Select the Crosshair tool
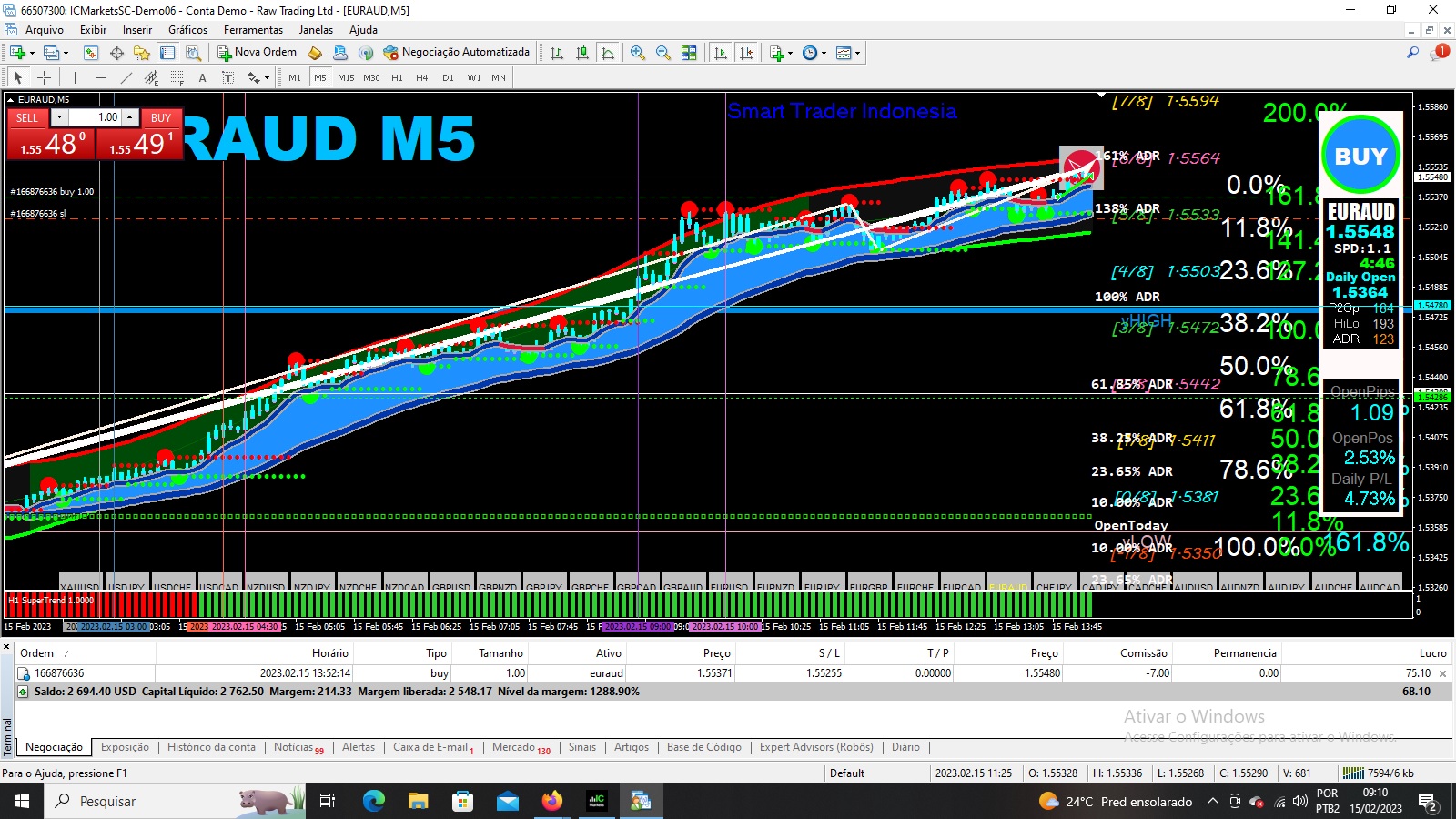This screenshot has width=1456, height=819. (44, 77)
